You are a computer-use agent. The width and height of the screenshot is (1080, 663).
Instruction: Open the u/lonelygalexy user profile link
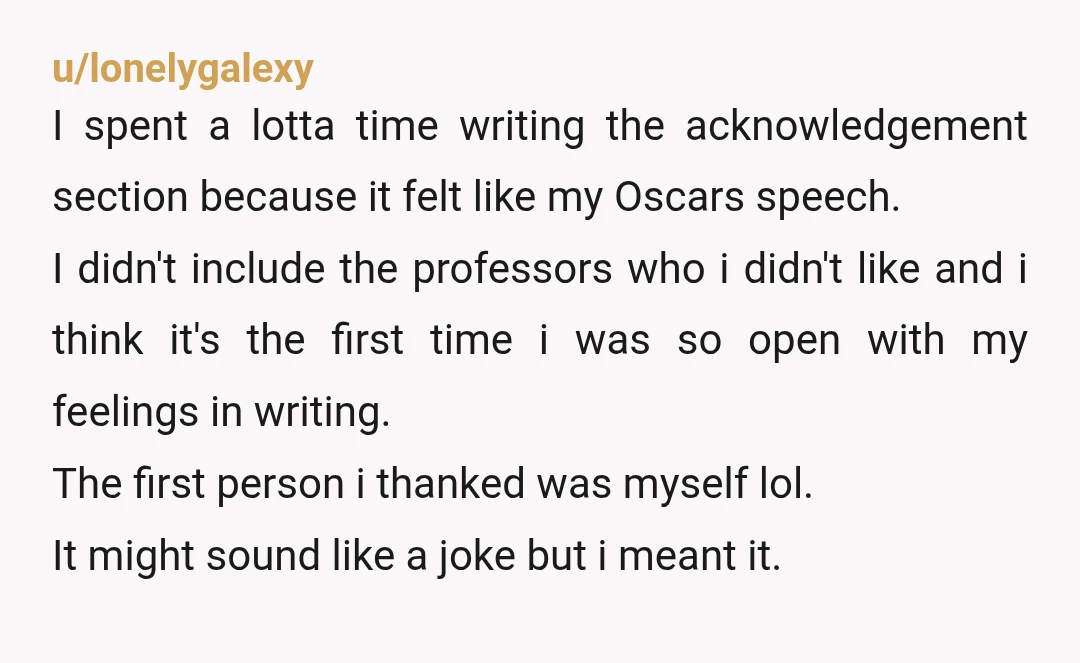tap(183, 69)
